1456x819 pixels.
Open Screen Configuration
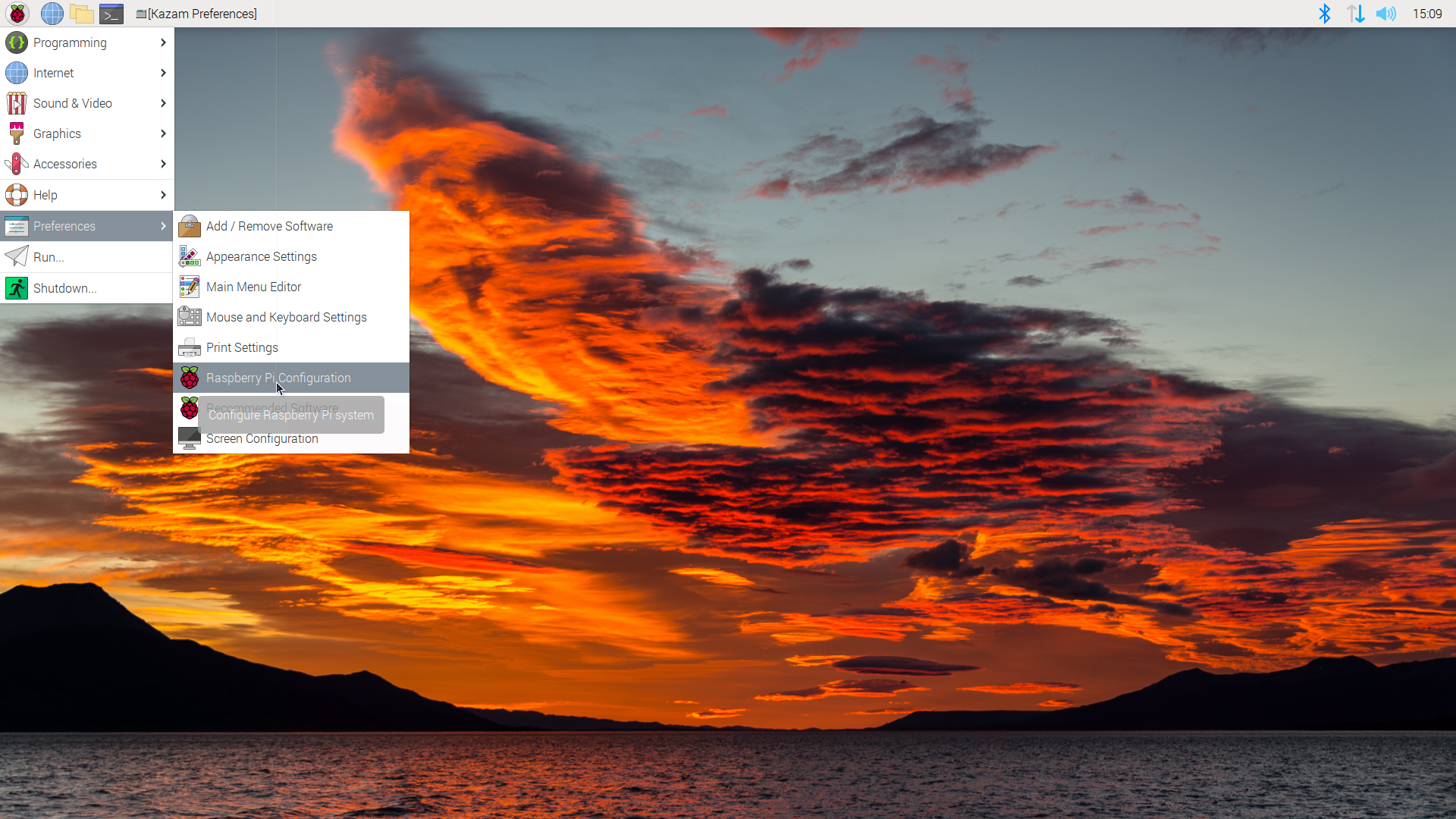[291, 439]
